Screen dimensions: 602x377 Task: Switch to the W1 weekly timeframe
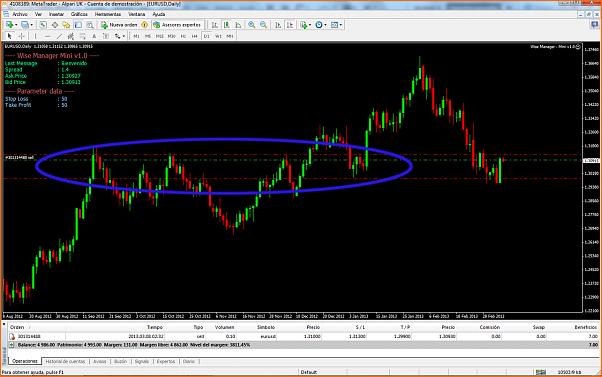pyautogui.click(x=218, y=36)
